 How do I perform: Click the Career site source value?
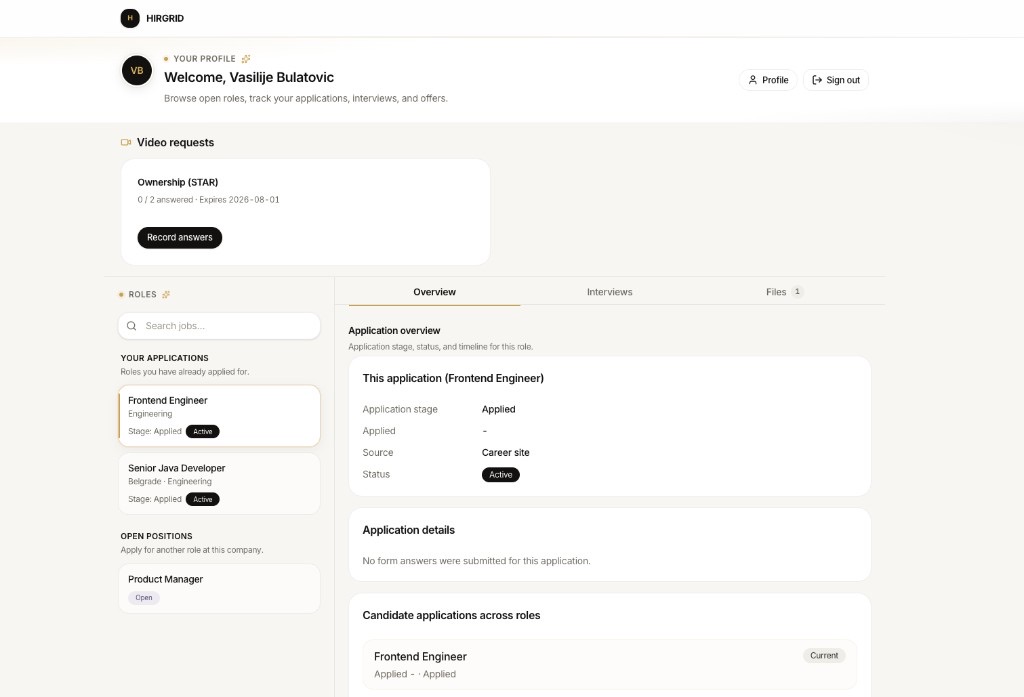tap(505, 453)
